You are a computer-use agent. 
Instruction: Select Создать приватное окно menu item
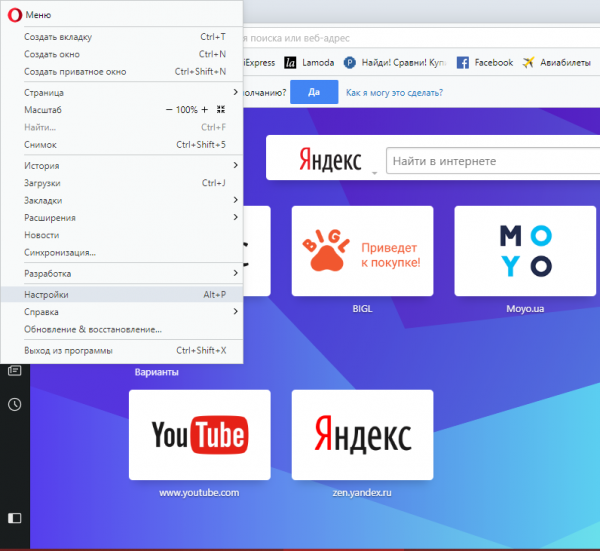point(122,72)
